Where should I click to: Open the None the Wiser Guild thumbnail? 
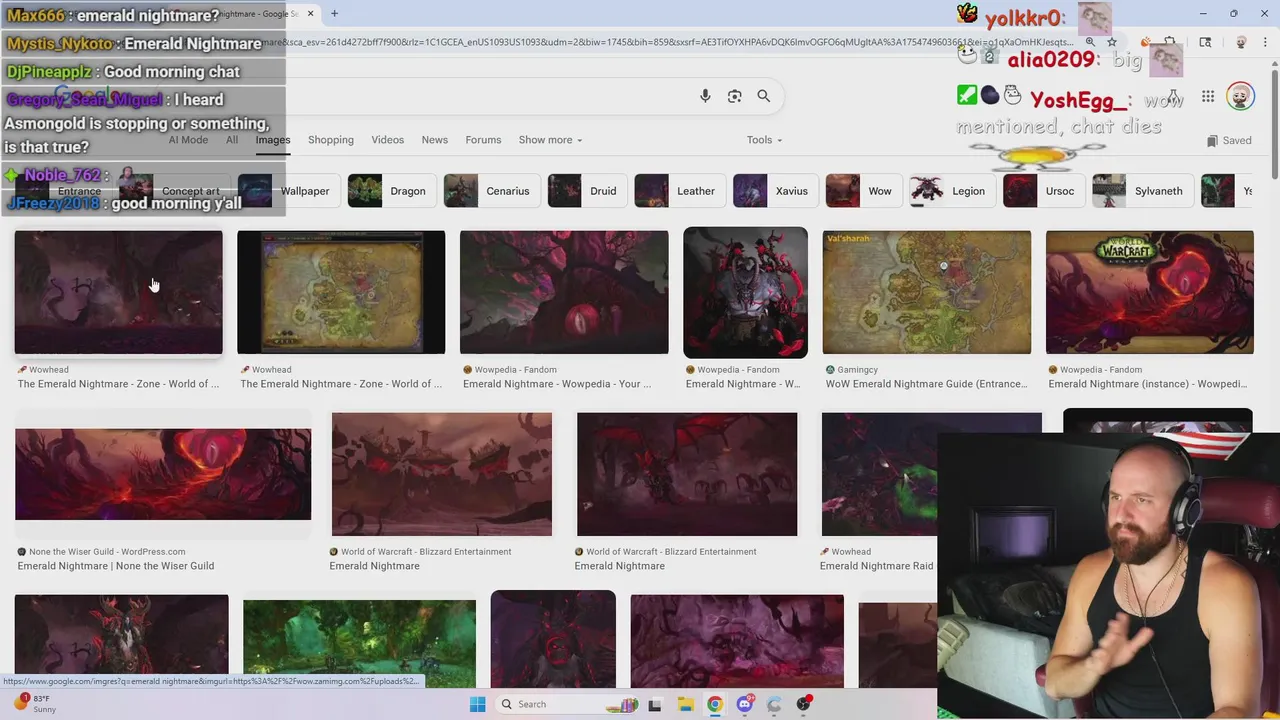[x=163, y=474]
